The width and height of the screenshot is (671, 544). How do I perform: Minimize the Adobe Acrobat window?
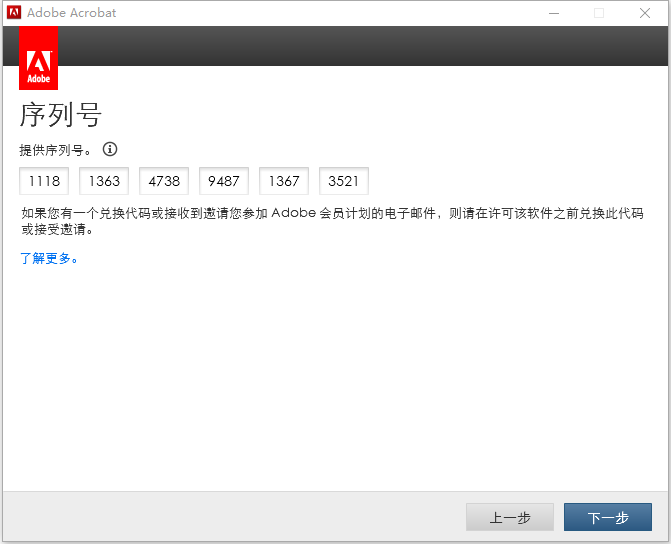554,13
